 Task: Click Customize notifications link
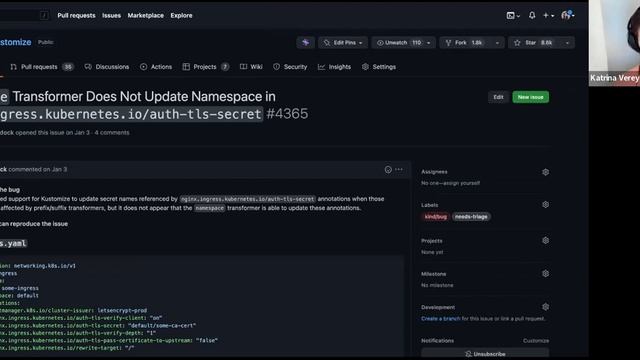536,341
